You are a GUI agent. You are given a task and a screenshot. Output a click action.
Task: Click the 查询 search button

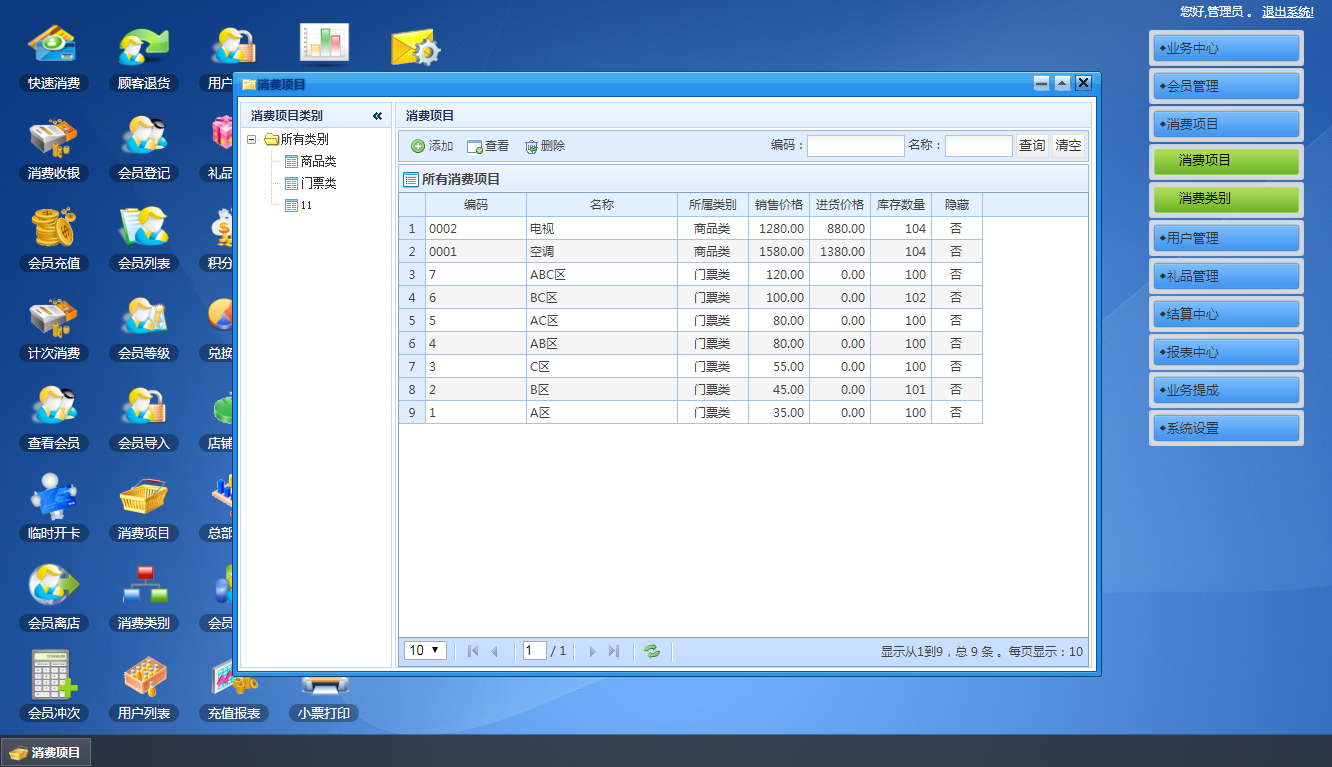[x=1032, y=146]
